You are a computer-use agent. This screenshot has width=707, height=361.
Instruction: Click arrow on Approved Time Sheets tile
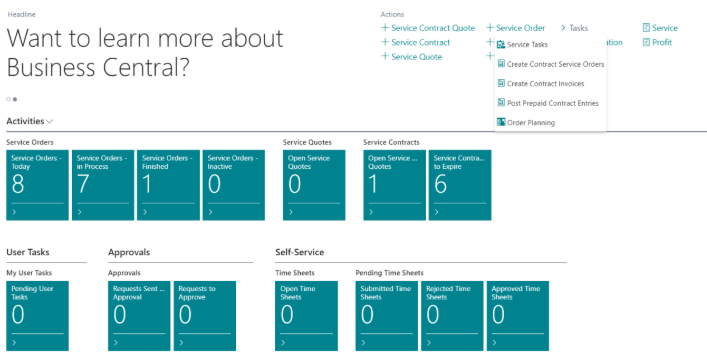pyautogui.click(x=495, y=343)
